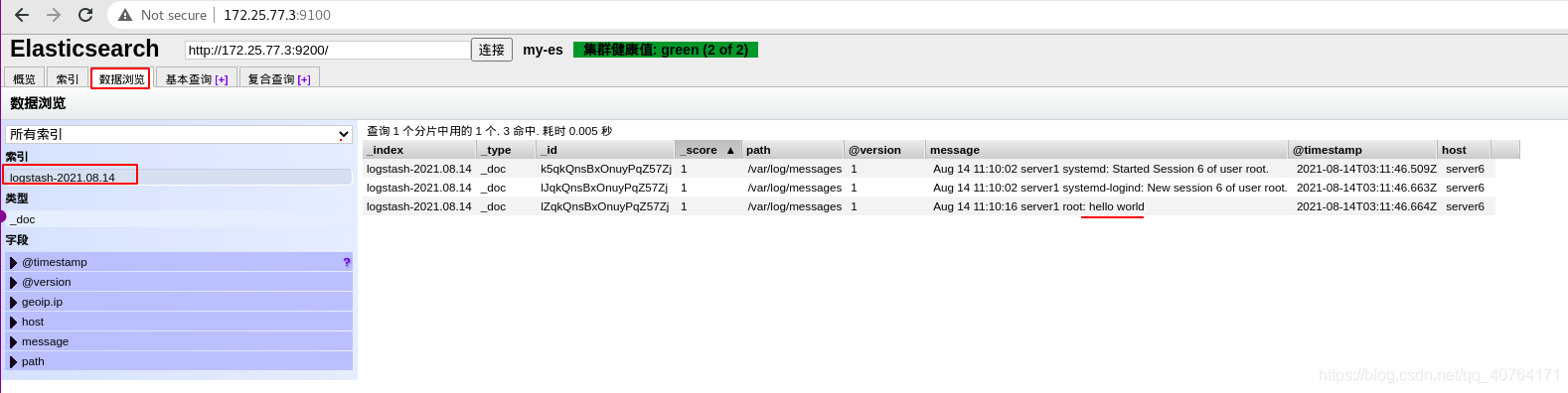Click timestamp 2021-08-14T03:11:46.663Z

(x=1366, y=188)
